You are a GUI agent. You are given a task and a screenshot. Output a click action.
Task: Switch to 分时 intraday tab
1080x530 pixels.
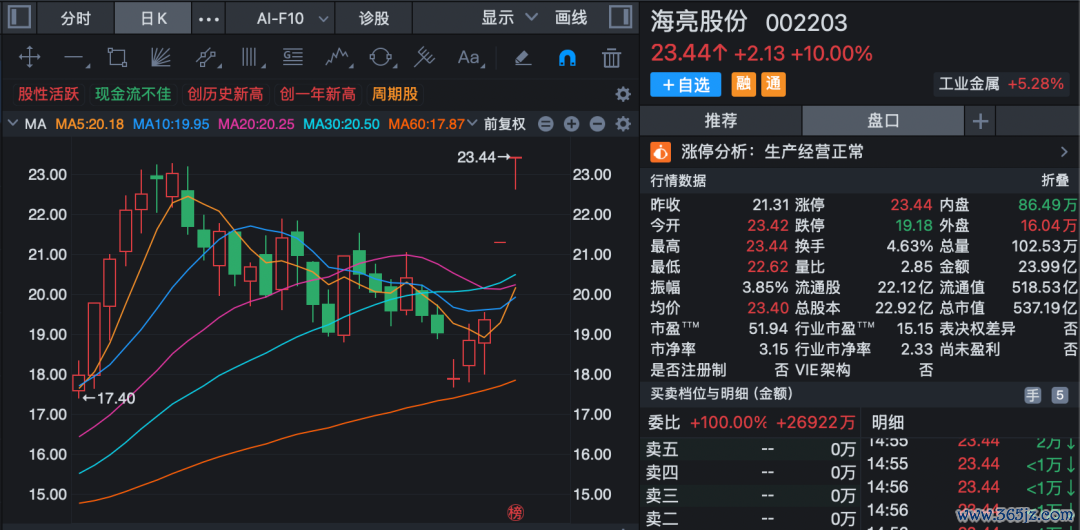[x=76, y=18]
